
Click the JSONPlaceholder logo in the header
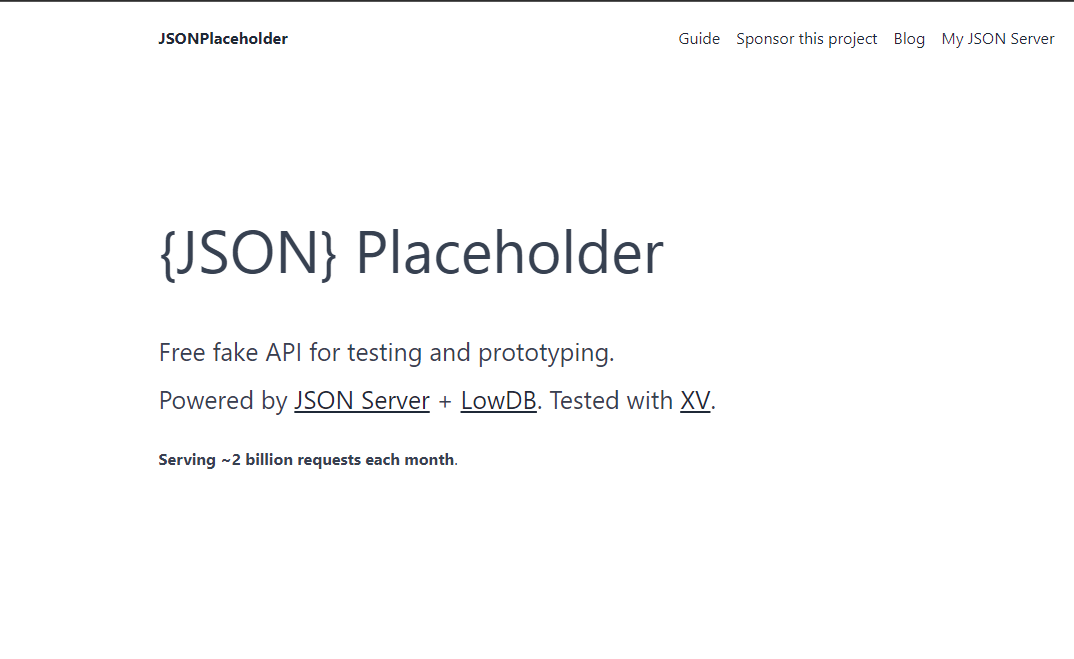[x=223, y=39]
